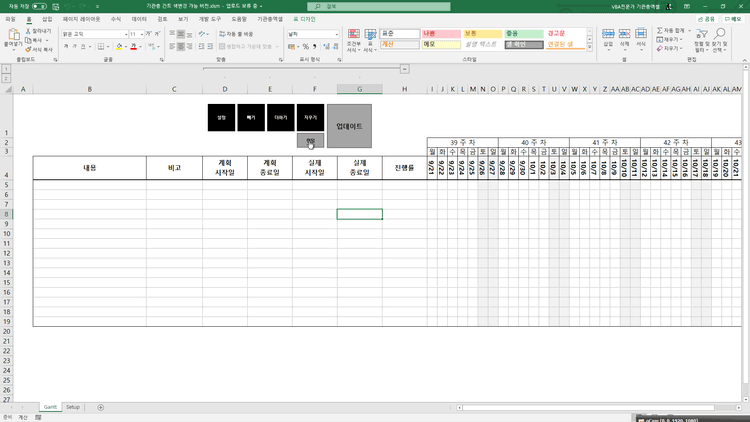Click the Cut (잘라내기) scissors icon
The image size is (750, 422).
click(28, 31)
